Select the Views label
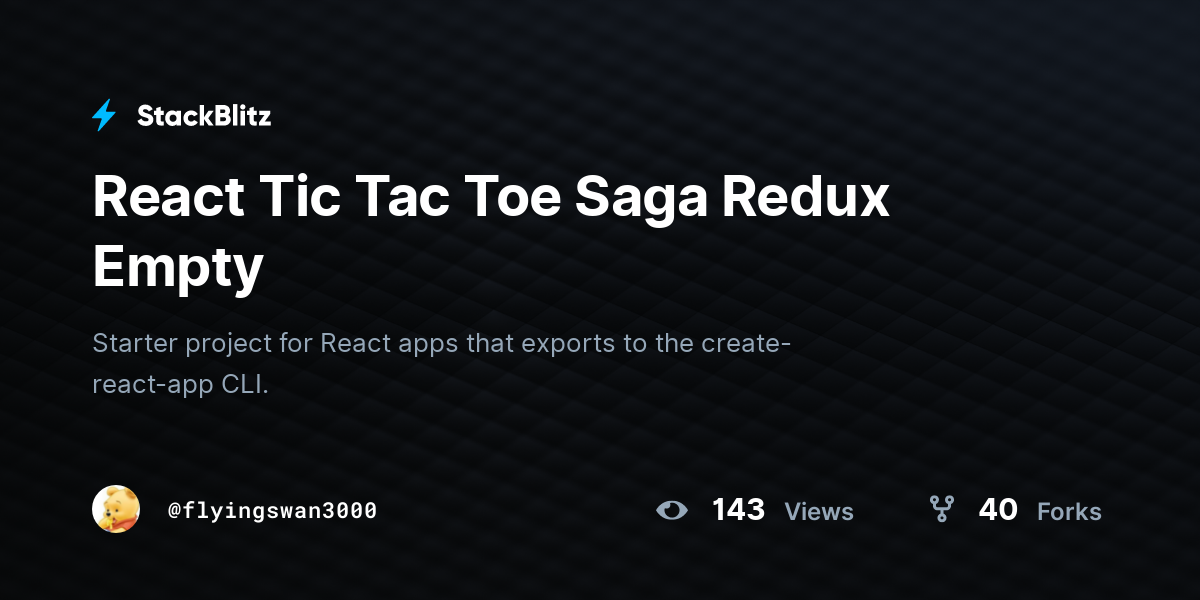 pos(819,512)
